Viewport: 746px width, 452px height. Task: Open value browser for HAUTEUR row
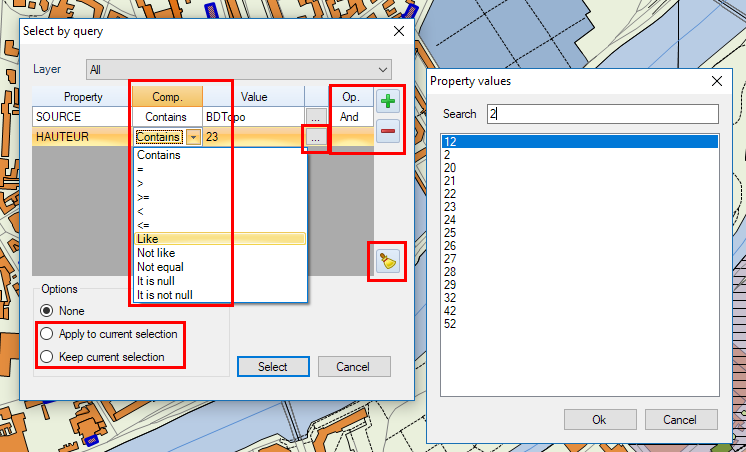point(316,137)
